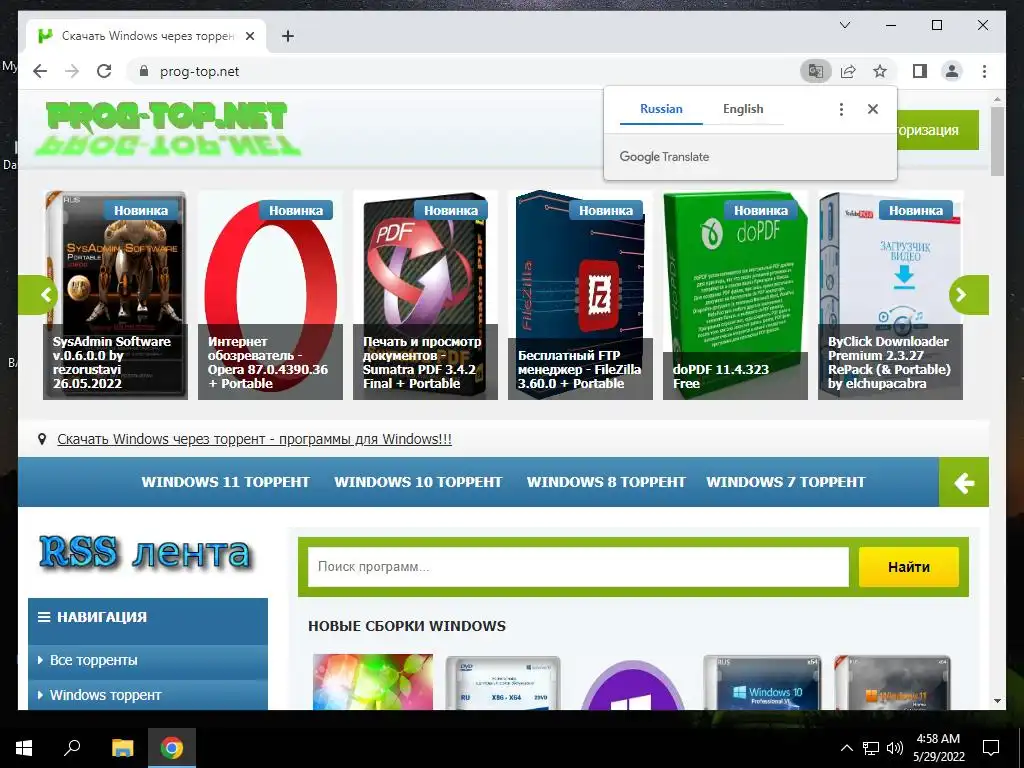Click the green авторизация button
The width and height of the screenshot is (1024, 768).
click(x=938, y=130)
